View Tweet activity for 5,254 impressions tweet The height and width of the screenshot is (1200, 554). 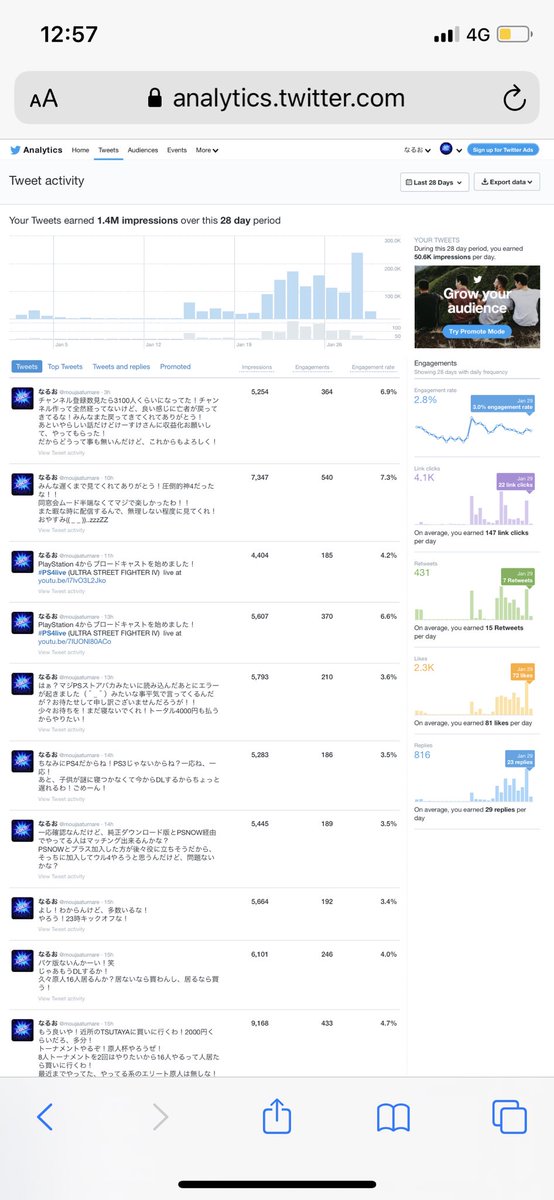pos(61,453)
